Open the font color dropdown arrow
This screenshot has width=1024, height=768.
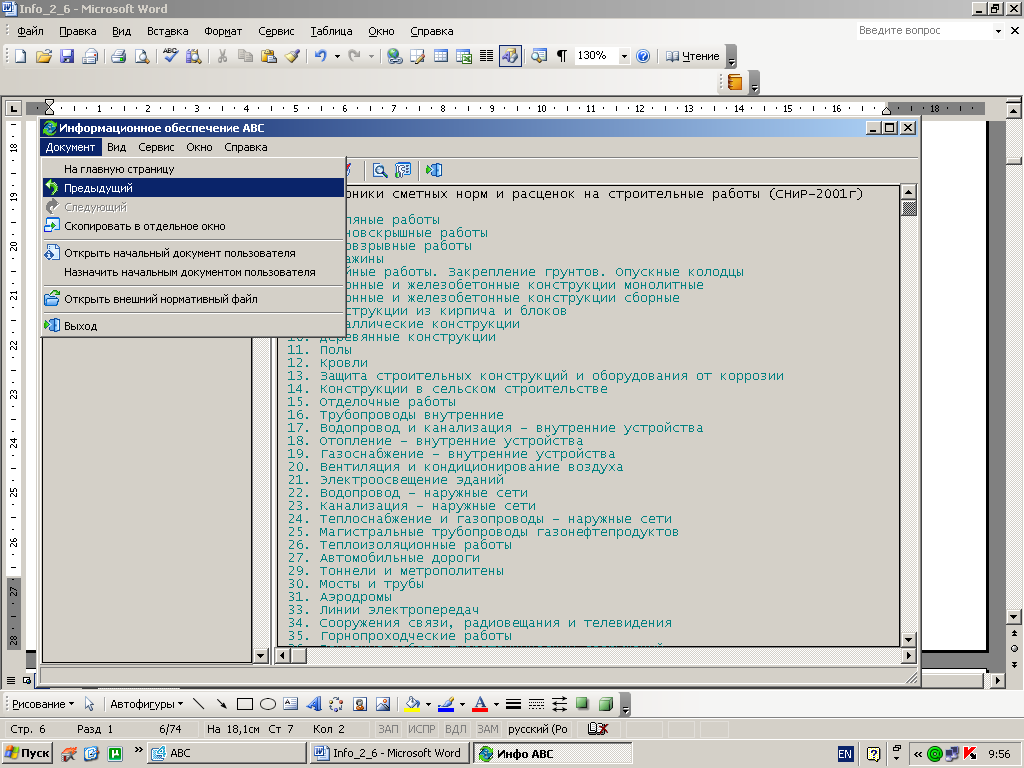pos(495,704)
